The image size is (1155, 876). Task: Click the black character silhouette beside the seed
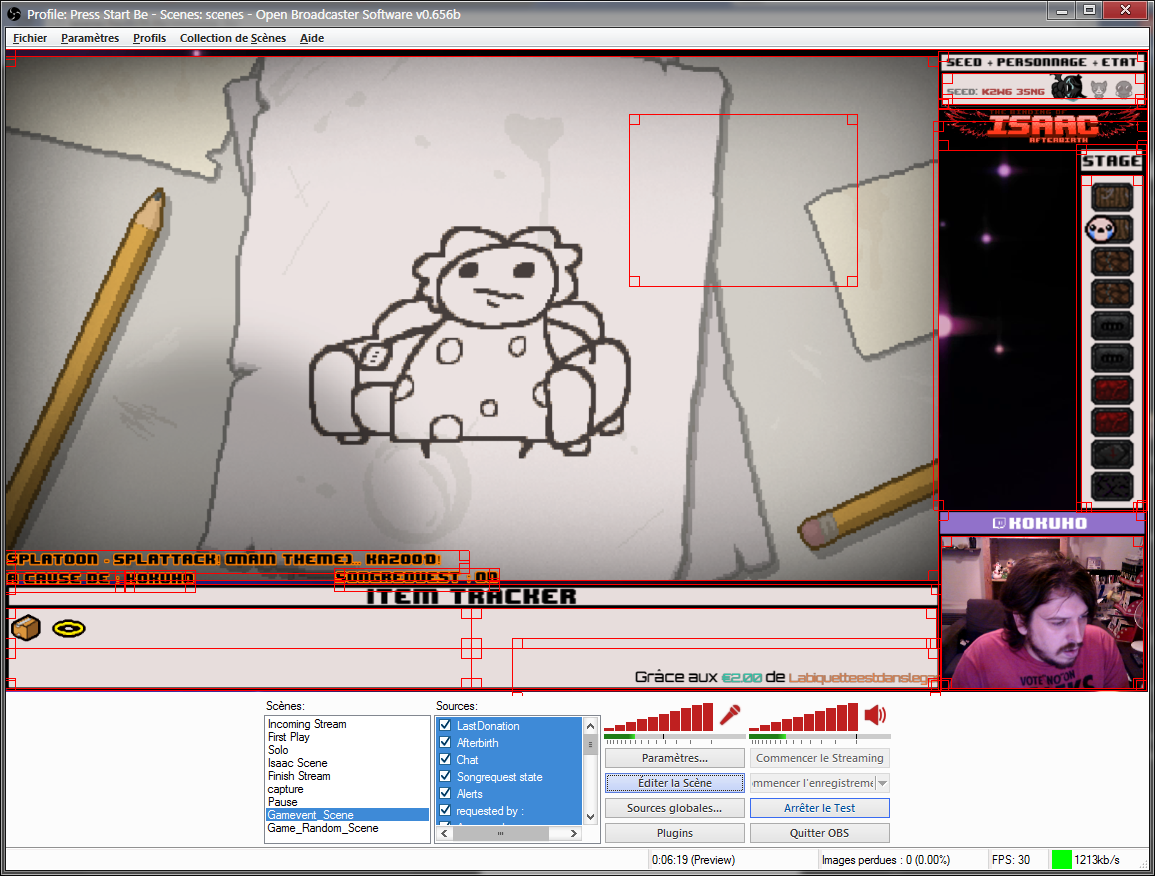[1068, 87]
